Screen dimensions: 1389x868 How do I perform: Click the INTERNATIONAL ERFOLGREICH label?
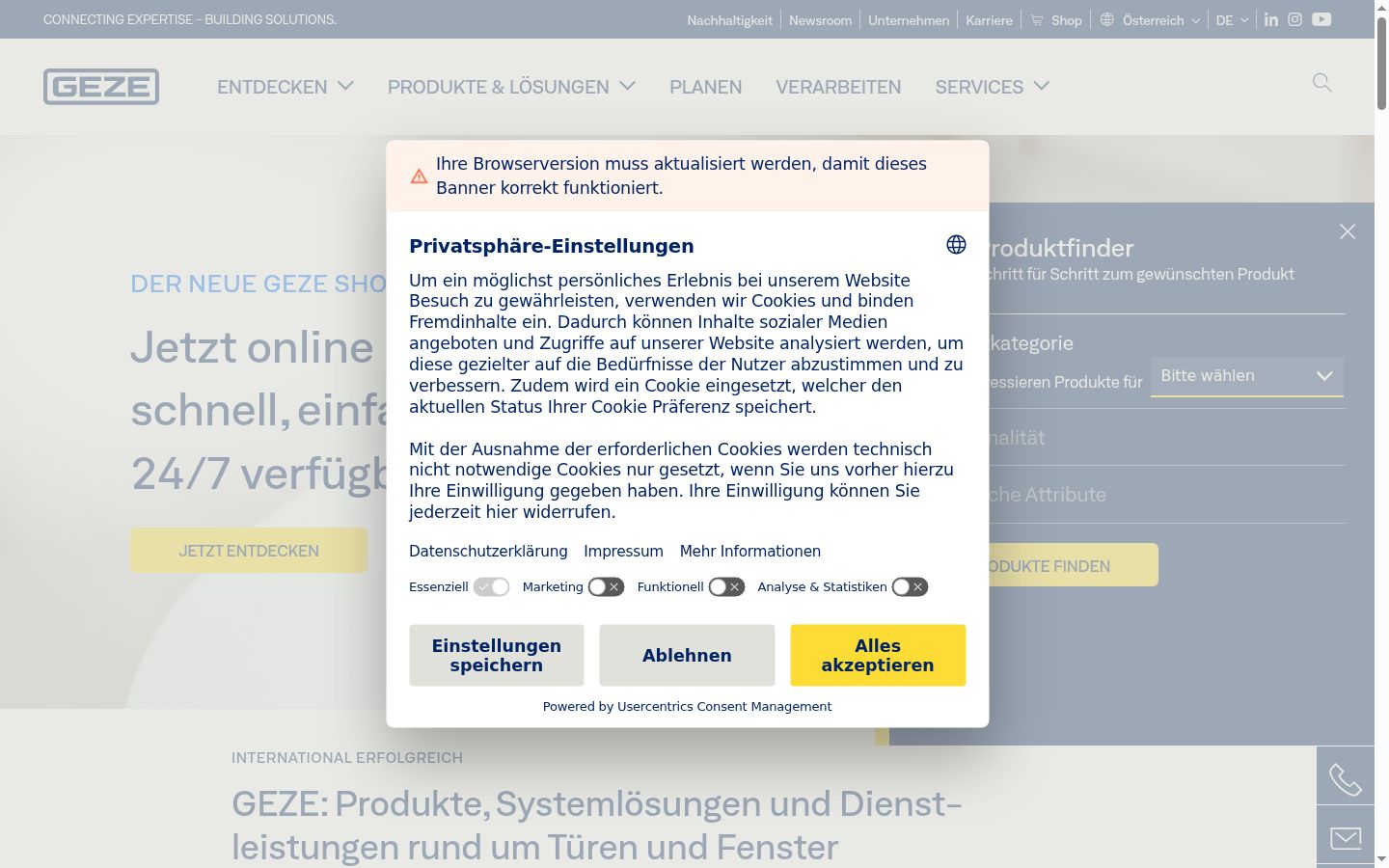coord(347,758)
